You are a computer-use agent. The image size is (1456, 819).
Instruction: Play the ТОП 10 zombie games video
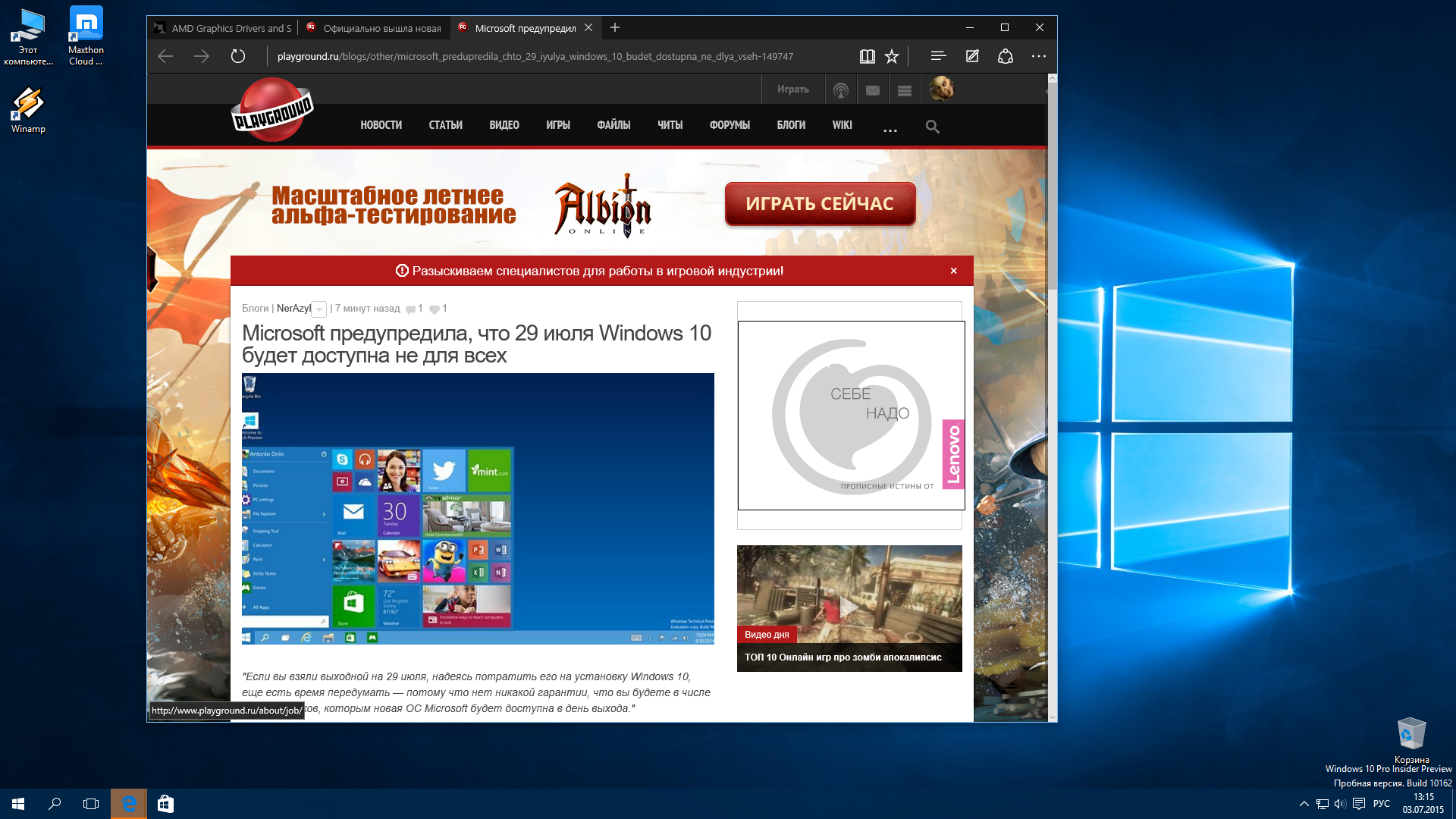[849, 606]
